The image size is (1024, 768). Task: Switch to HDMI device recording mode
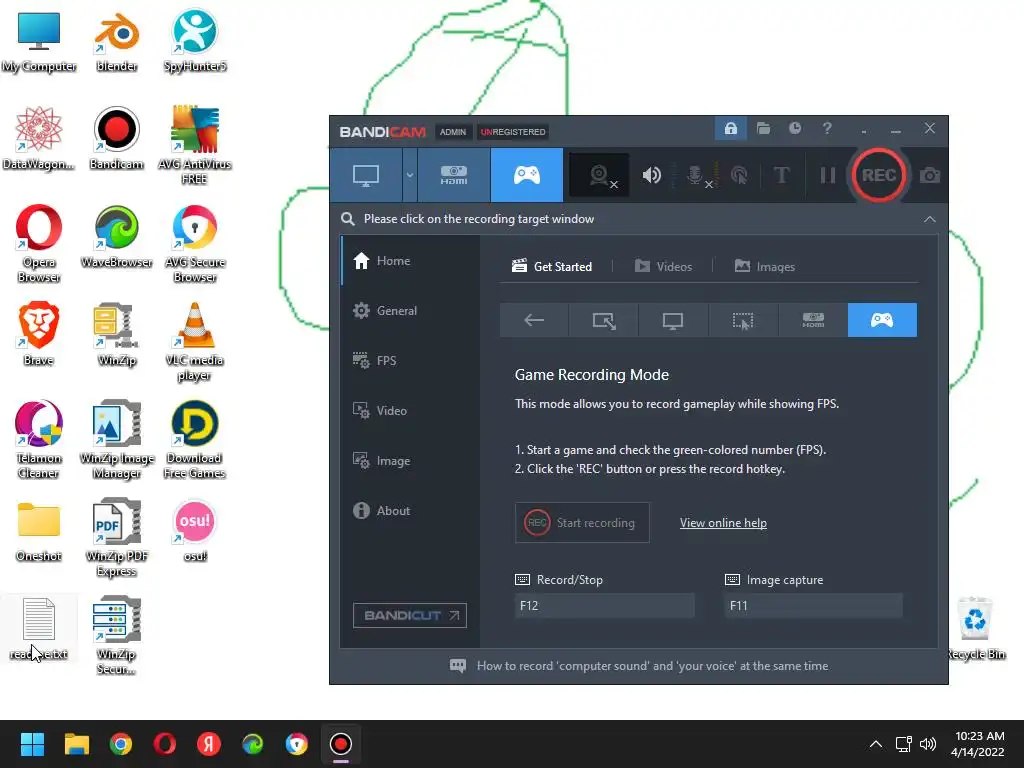(454, 175)
